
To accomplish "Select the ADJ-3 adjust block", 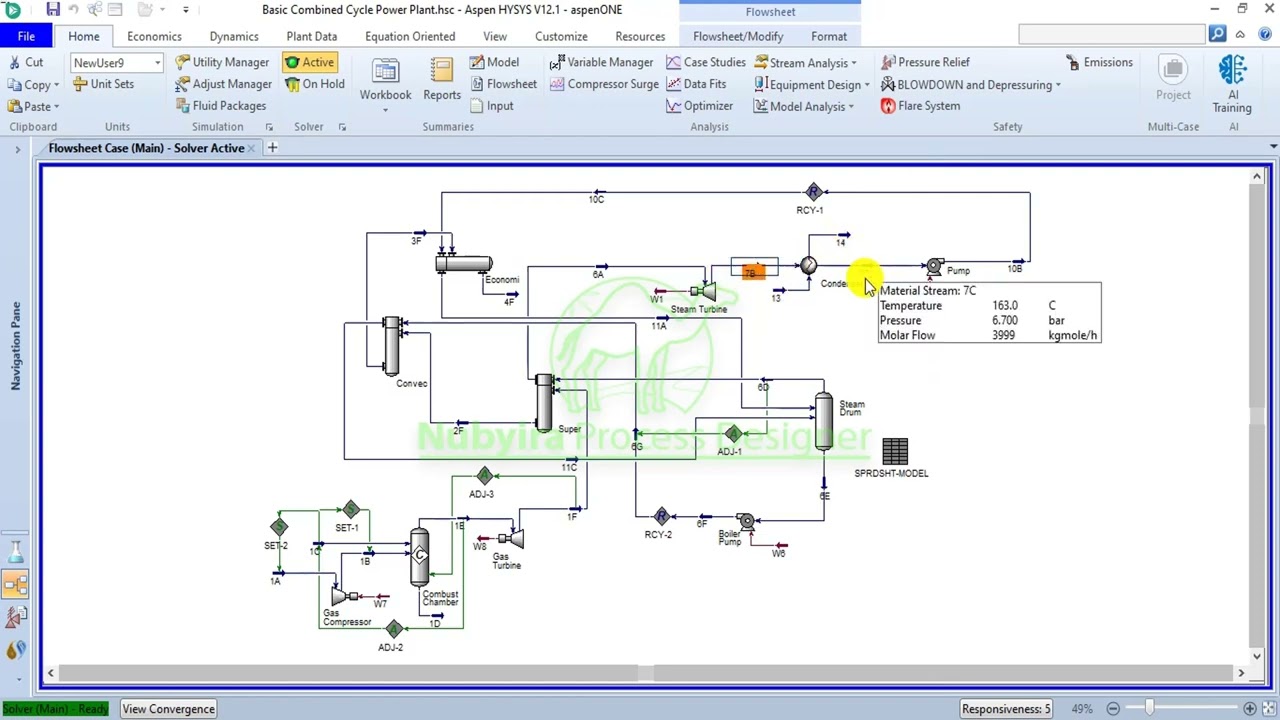I will [484, 476].
